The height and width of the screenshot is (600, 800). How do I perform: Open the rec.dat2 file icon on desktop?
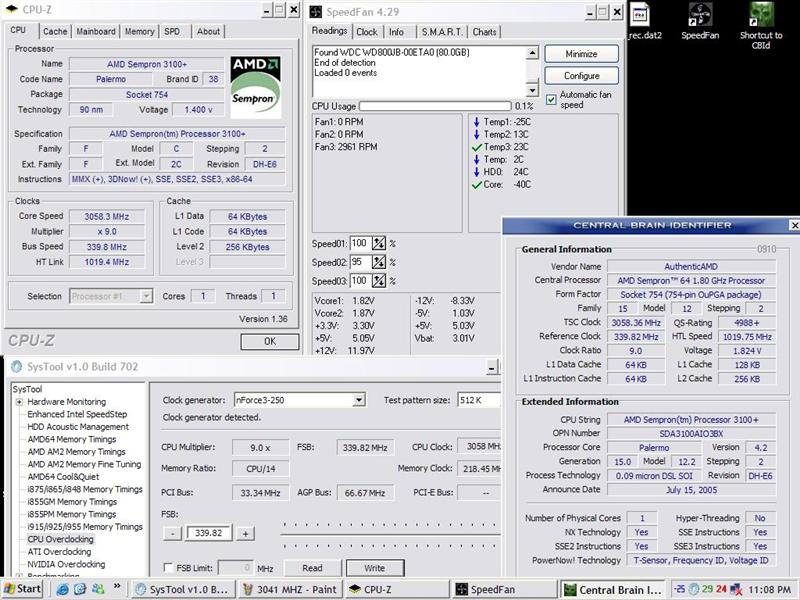(x=640, y=15)
